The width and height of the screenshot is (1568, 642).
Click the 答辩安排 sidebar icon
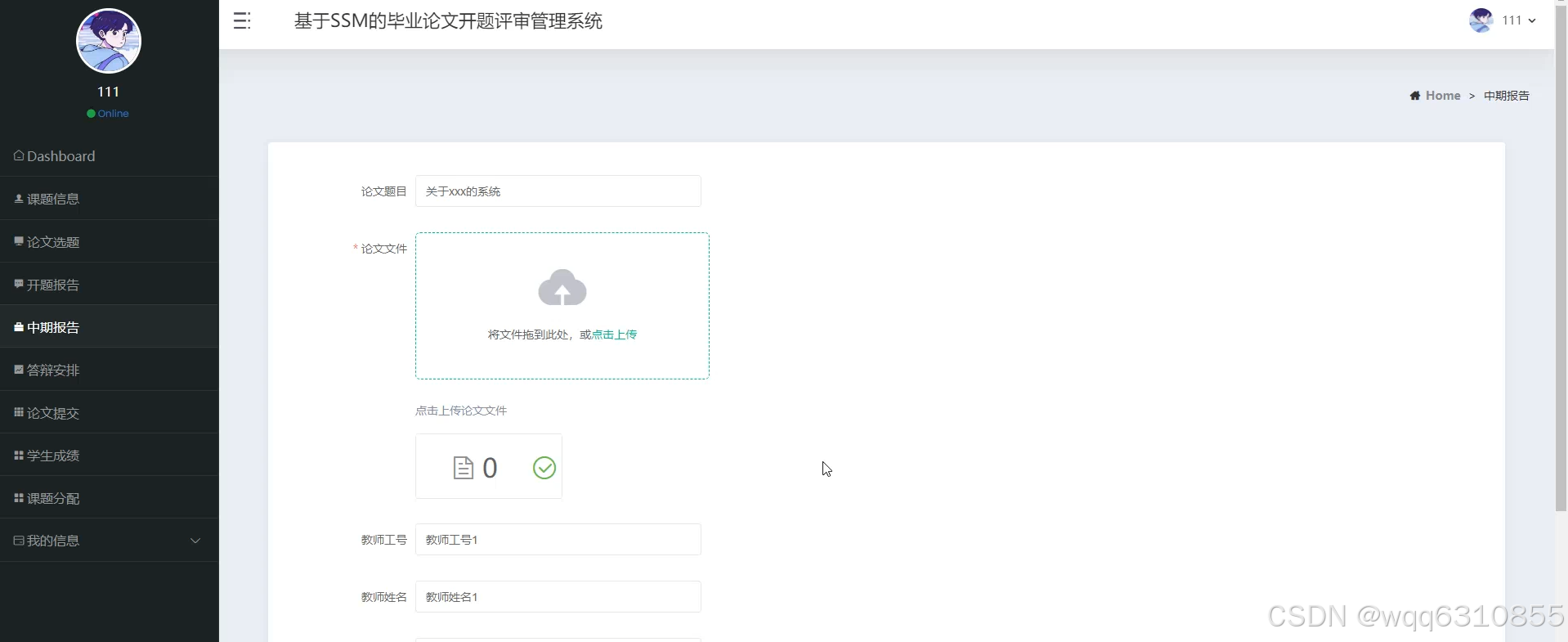click(x=19, y=369)
